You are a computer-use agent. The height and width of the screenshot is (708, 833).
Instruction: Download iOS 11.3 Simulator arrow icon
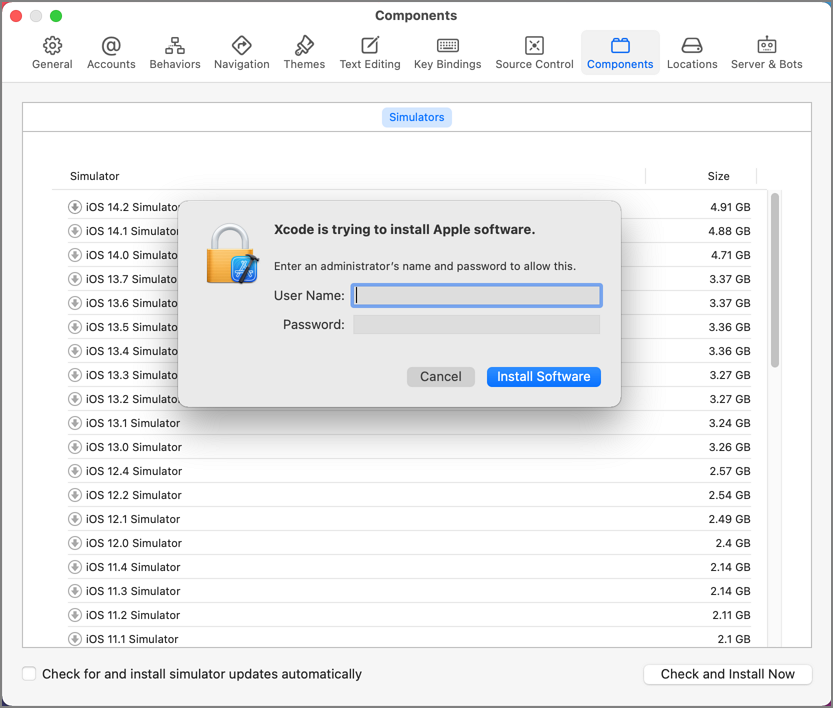[x=75, y=591]
